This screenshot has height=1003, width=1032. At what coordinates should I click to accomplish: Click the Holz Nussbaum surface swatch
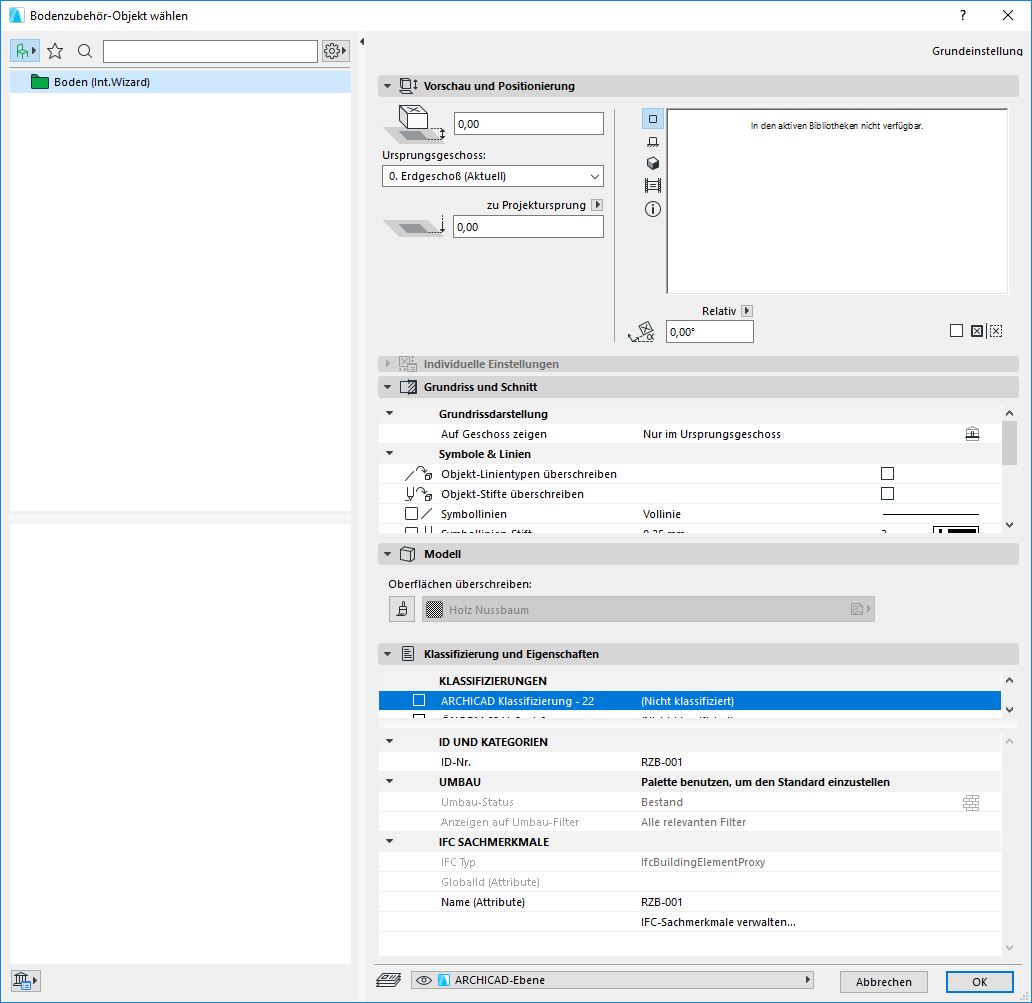pyautogui.click(x=434, y=609)
